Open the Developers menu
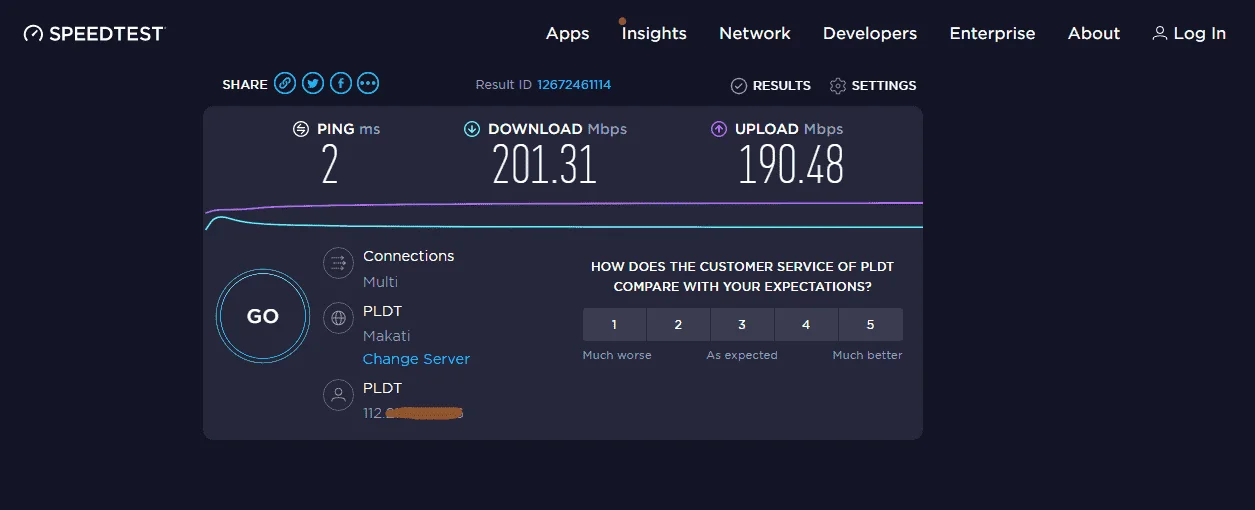 coord(870,33)
